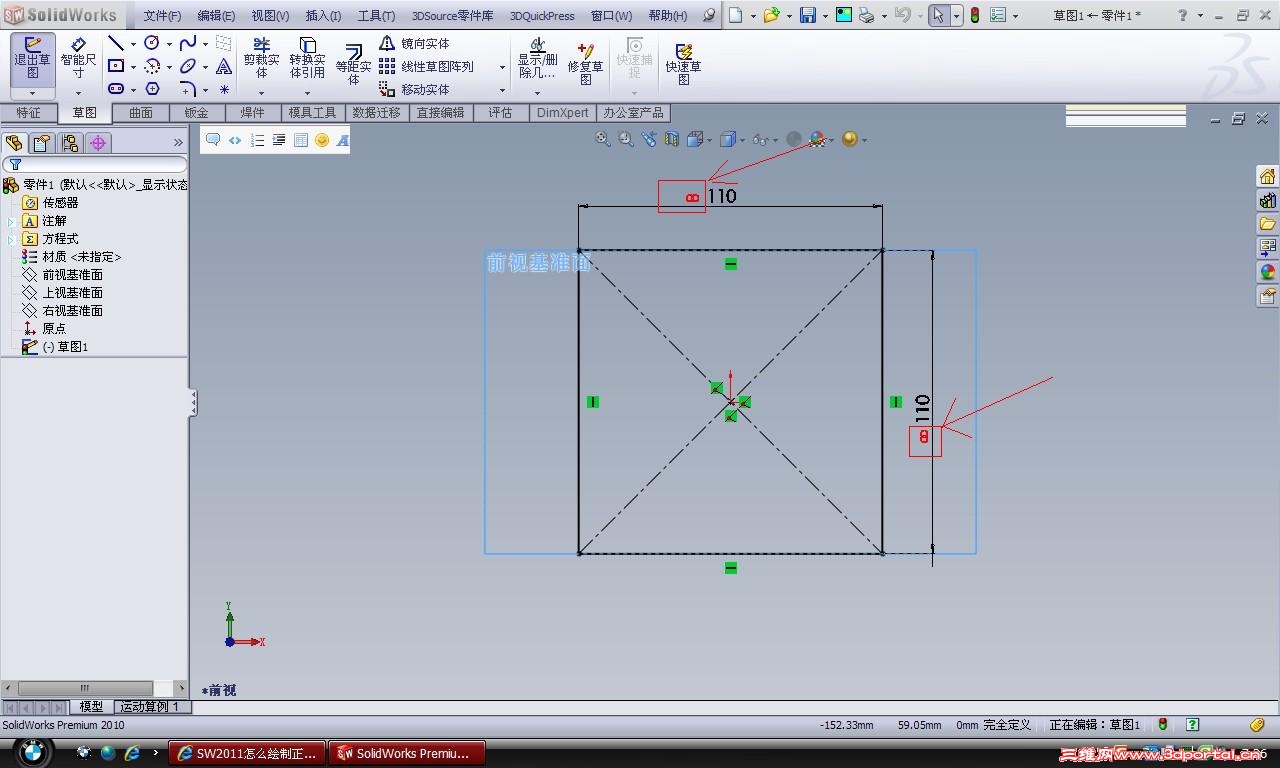Open the Smart Dimension dropdown arrow
This screenshot has height=768, width=1280.
78,94
